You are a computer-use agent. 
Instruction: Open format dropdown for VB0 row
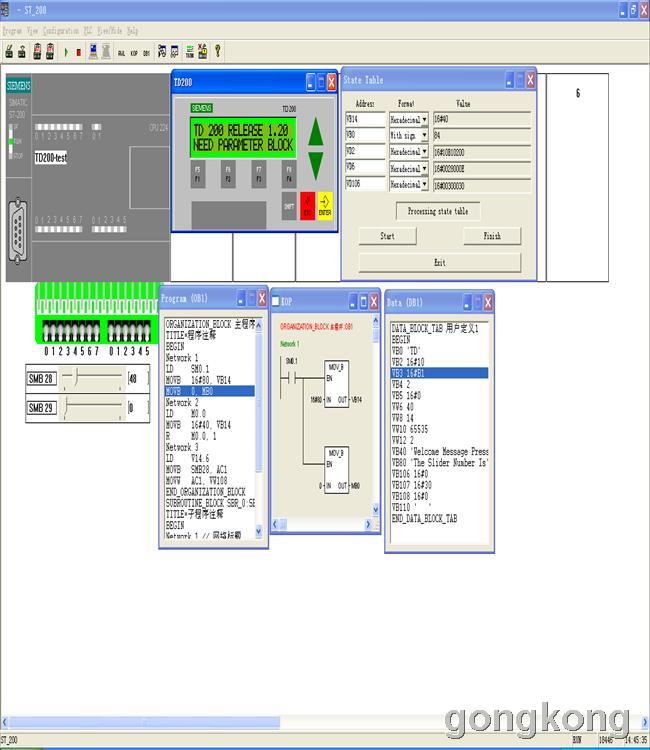point(424,135)
